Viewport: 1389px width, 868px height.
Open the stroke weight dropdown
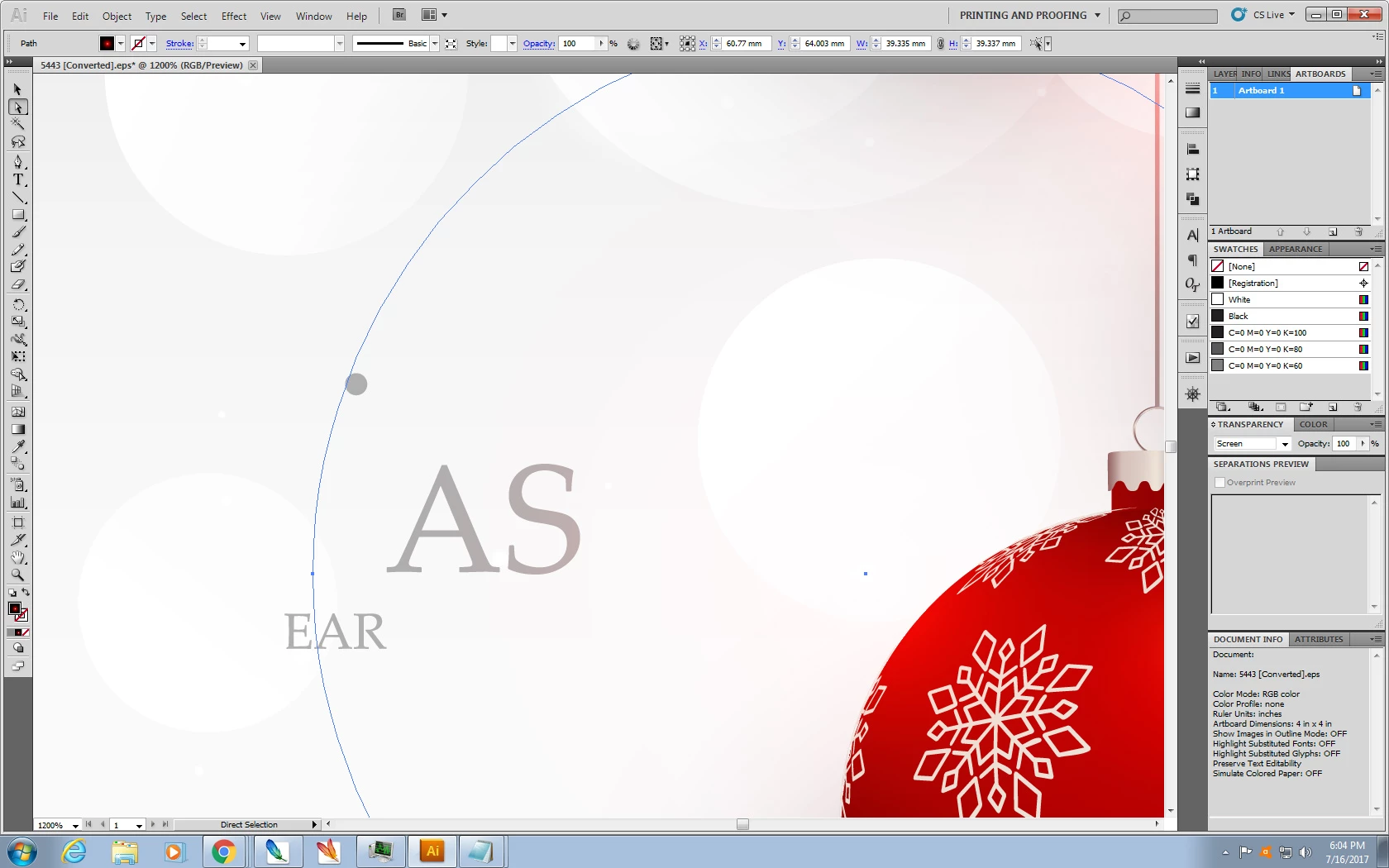coord(242,44)
